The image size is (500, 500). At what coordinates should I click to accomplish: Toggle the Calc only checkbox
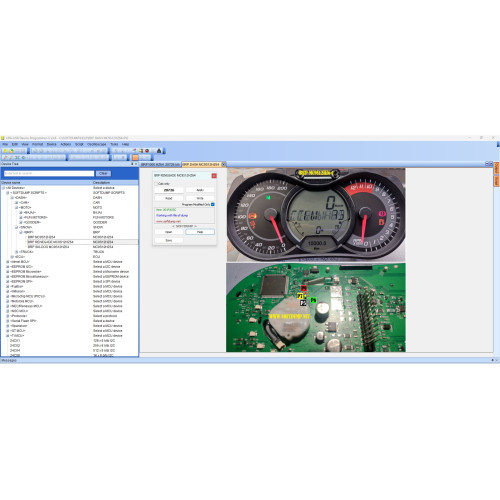(x=156, y=184)
